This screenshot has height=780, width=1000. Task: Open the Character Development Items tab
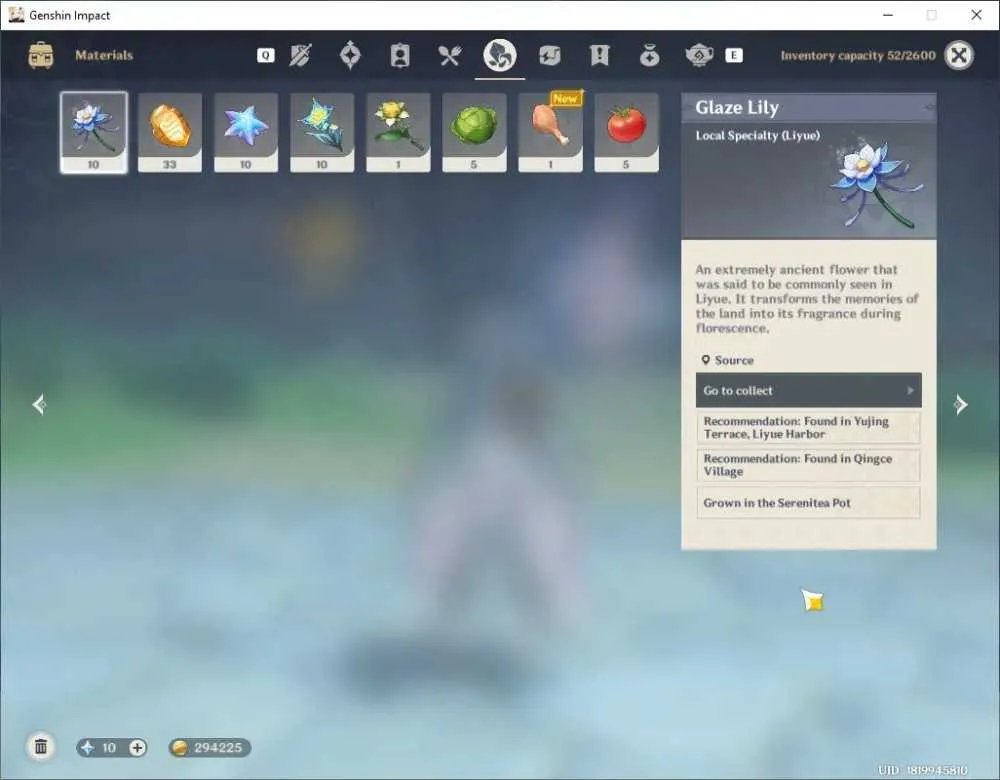[400, 55]
